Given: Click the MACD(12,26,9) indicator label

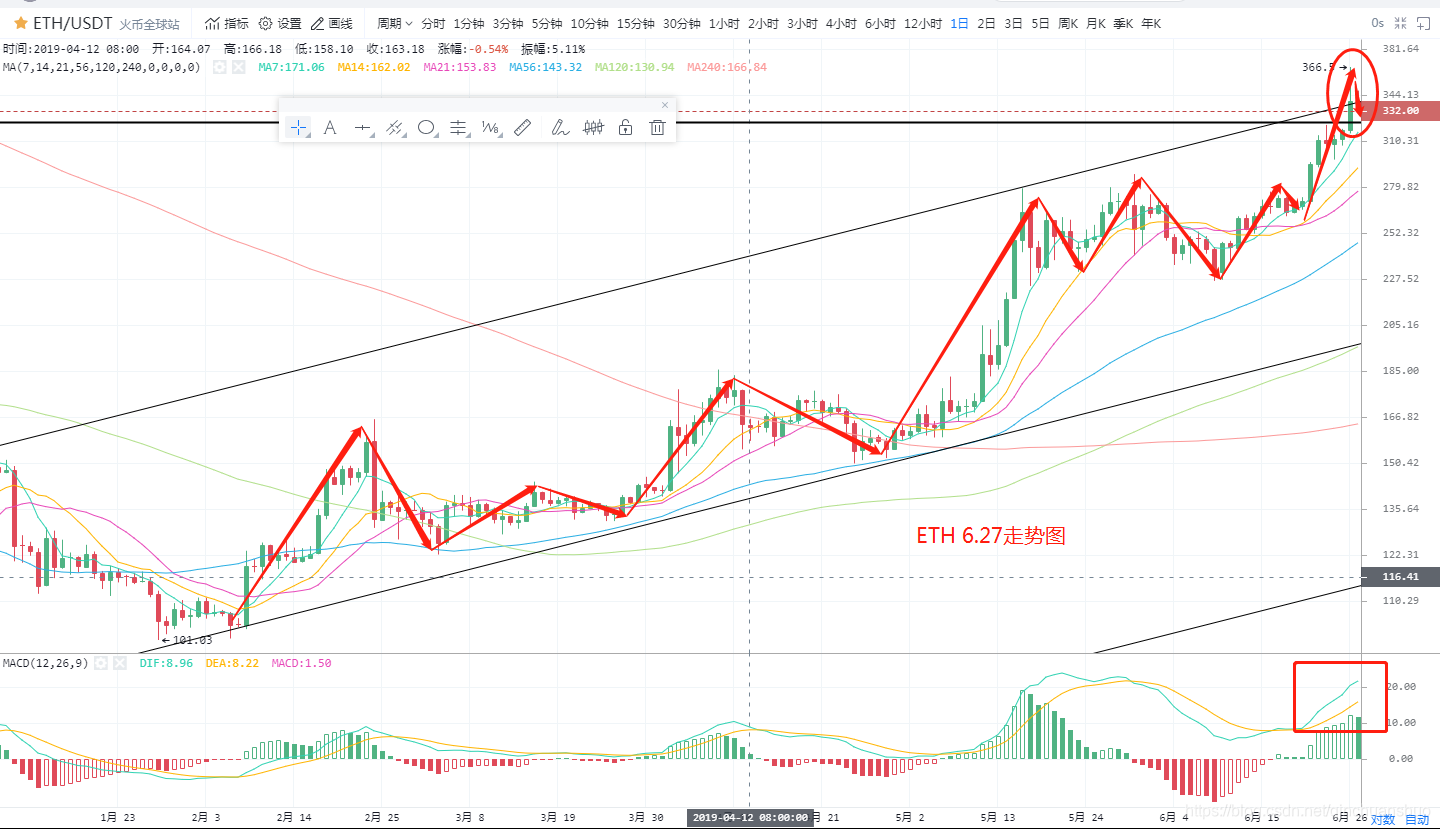Looking at the screenshot, I should [x=45, y=663].
